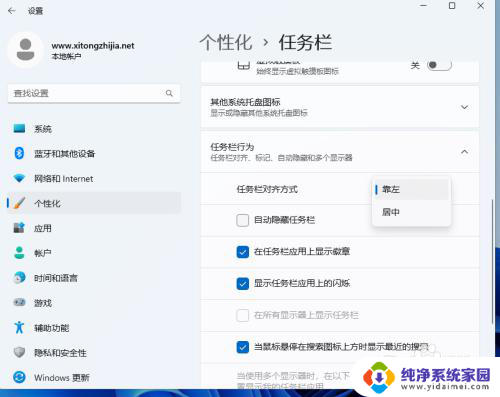Open Windows 更新 sync icon
The height and width of the screenshot is (397, 500).
coord(19,377)
